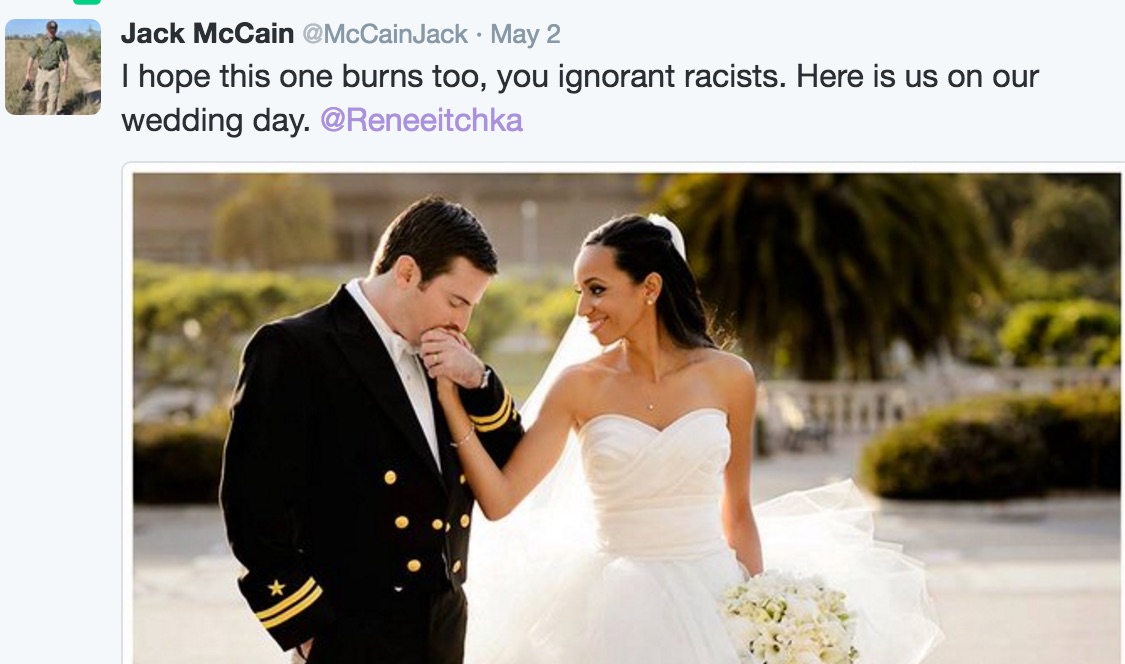Click the green badge above the avatar
The width and height of the screenshot is (1125, 664).
pyautogui.click(x=87, y=2)
